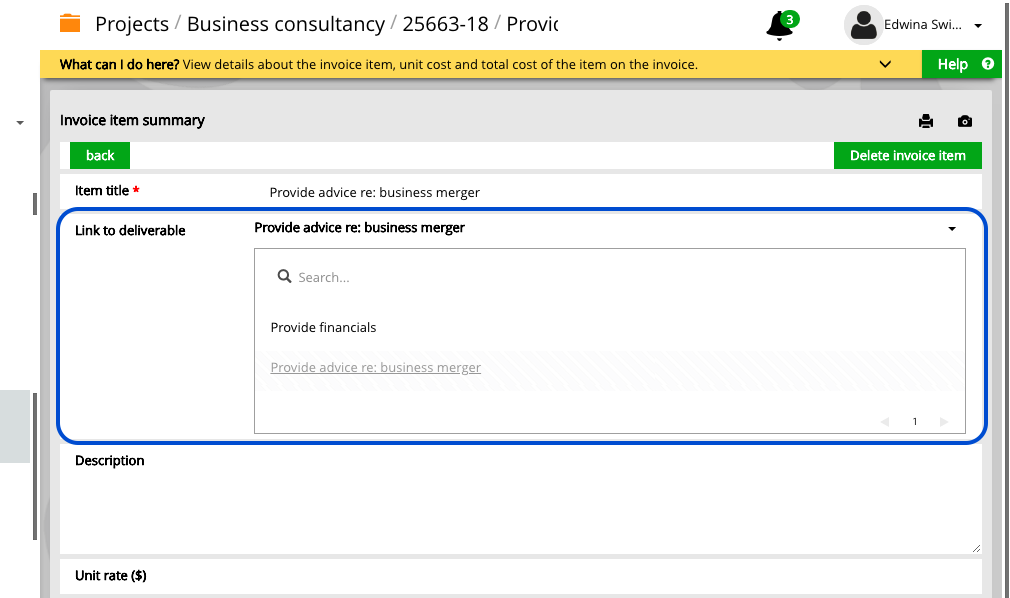
Task: Take a snapshot with the camera icon
Action: click(x=964, y=121)
